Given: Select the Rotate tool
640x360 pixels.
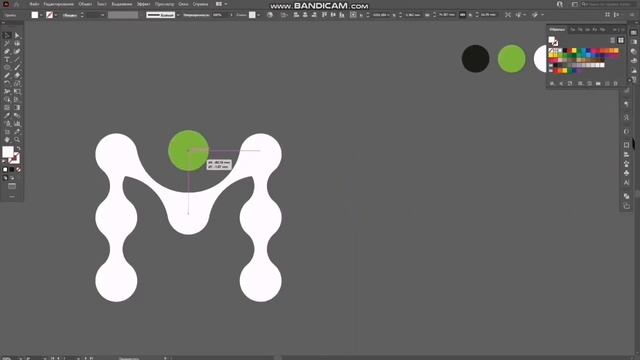Looking at the screenshot, I should point(7,83).
